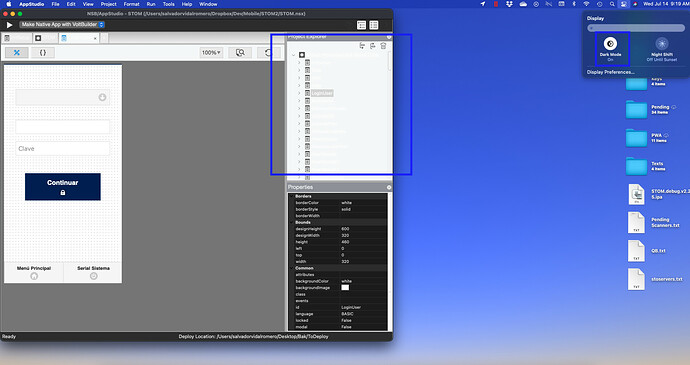
Task: Click the Continuar button on the form
Action: tap(62, 187)
